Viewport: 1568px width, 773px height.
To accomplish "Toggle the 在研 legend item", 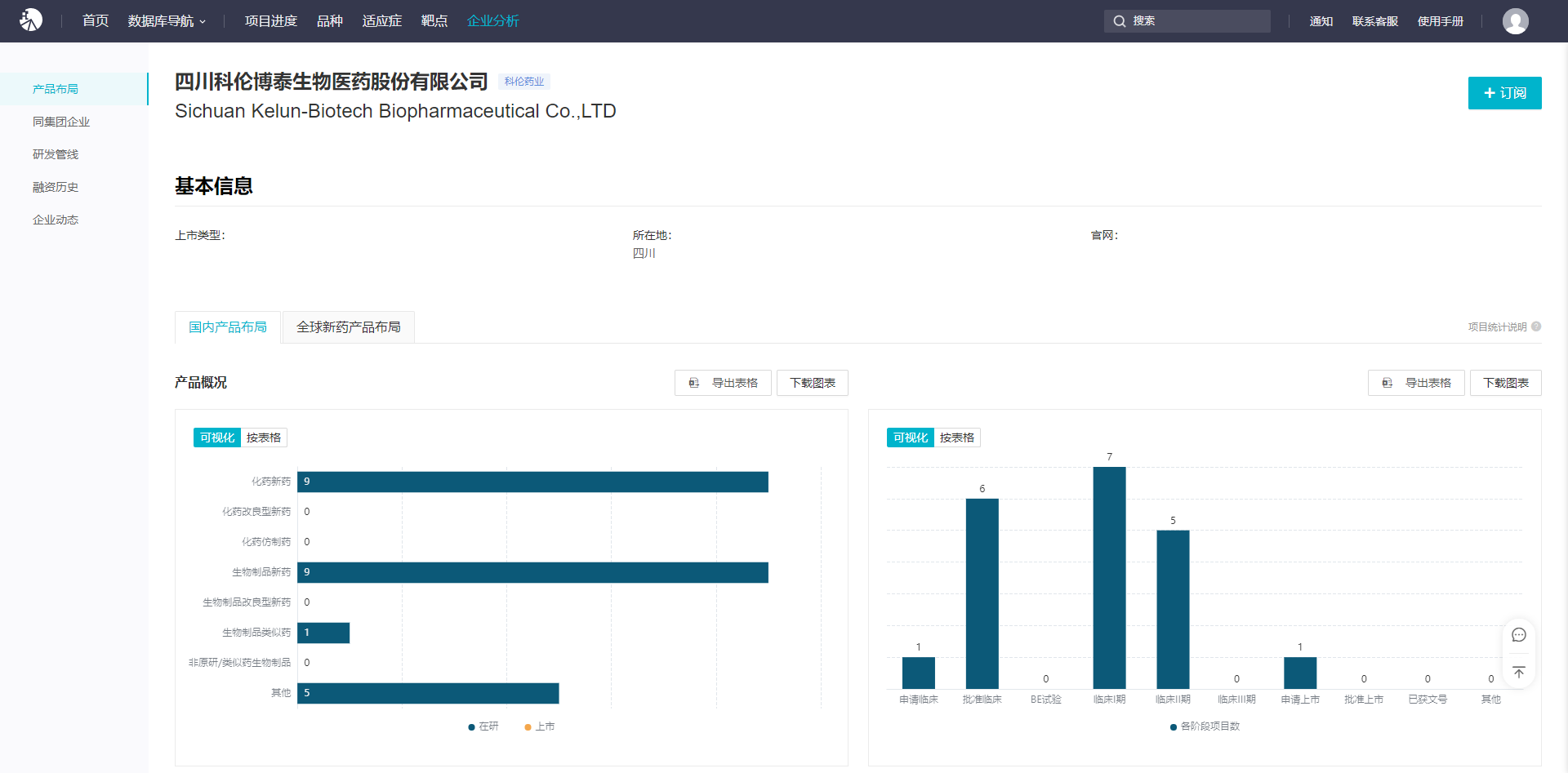I will point(483,726).
